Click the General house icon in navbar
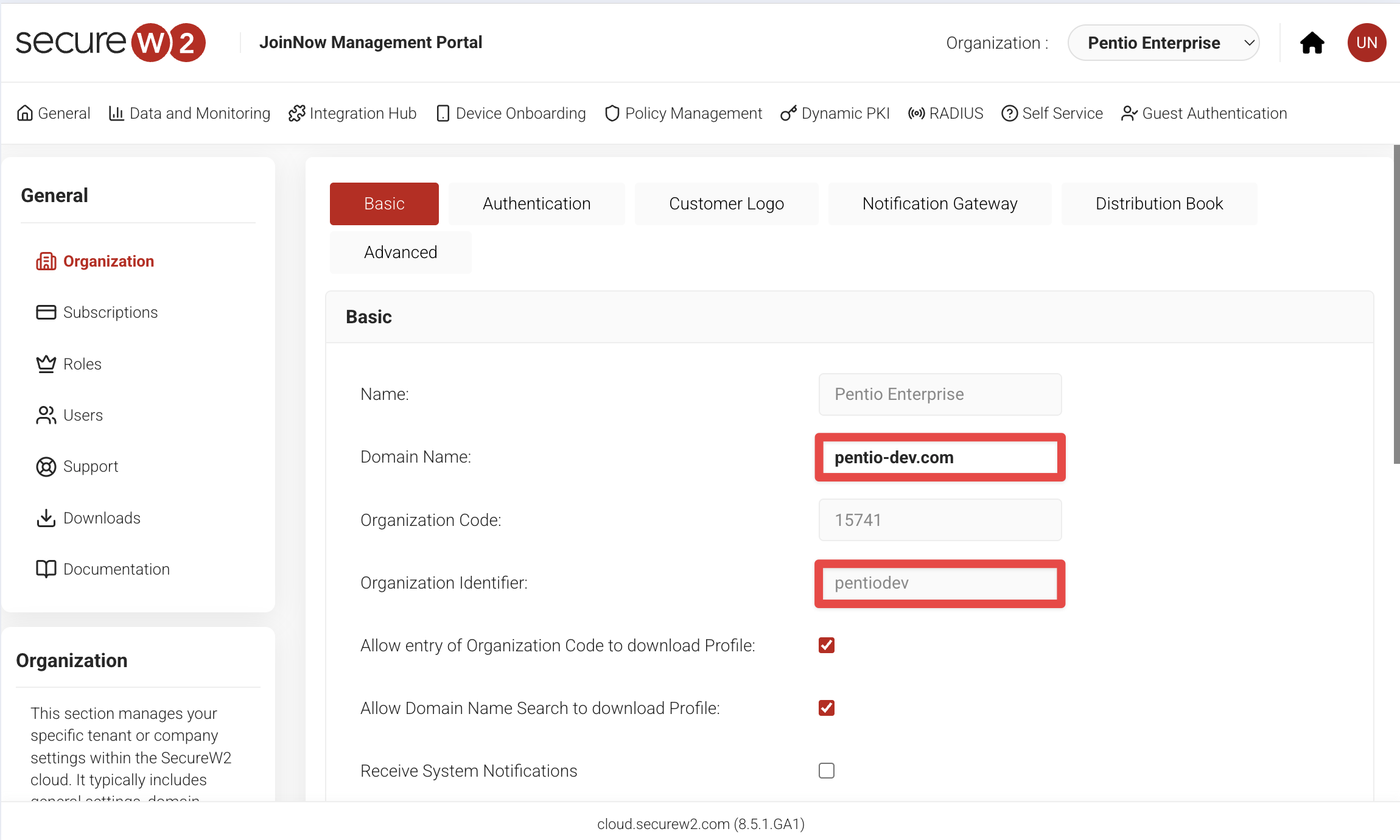Image resolution: width=1400 pixels, height=840 pixels. [25, 113]
